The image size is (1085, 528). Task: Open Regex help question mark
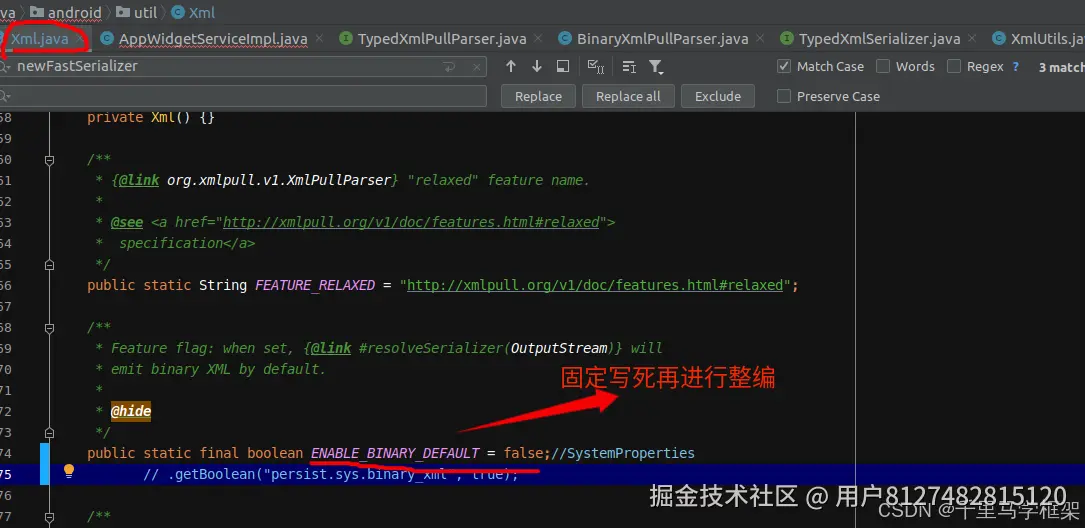click(x=1016, y=66)
